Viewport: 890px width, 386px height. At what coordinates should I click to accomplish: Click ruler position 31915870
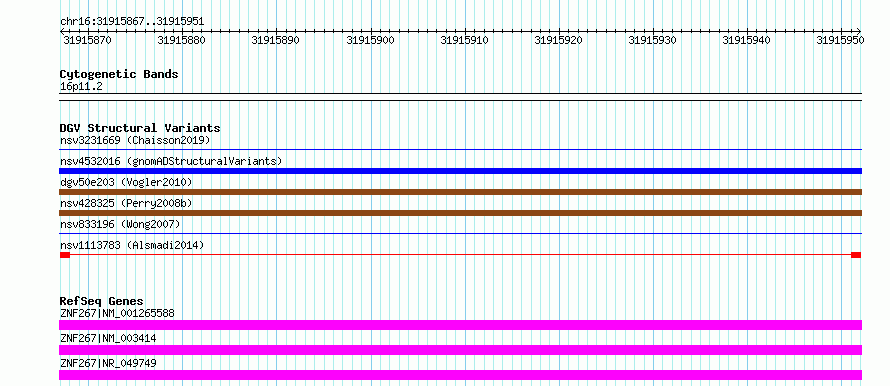pyautogui.click(x=87, y=40)
